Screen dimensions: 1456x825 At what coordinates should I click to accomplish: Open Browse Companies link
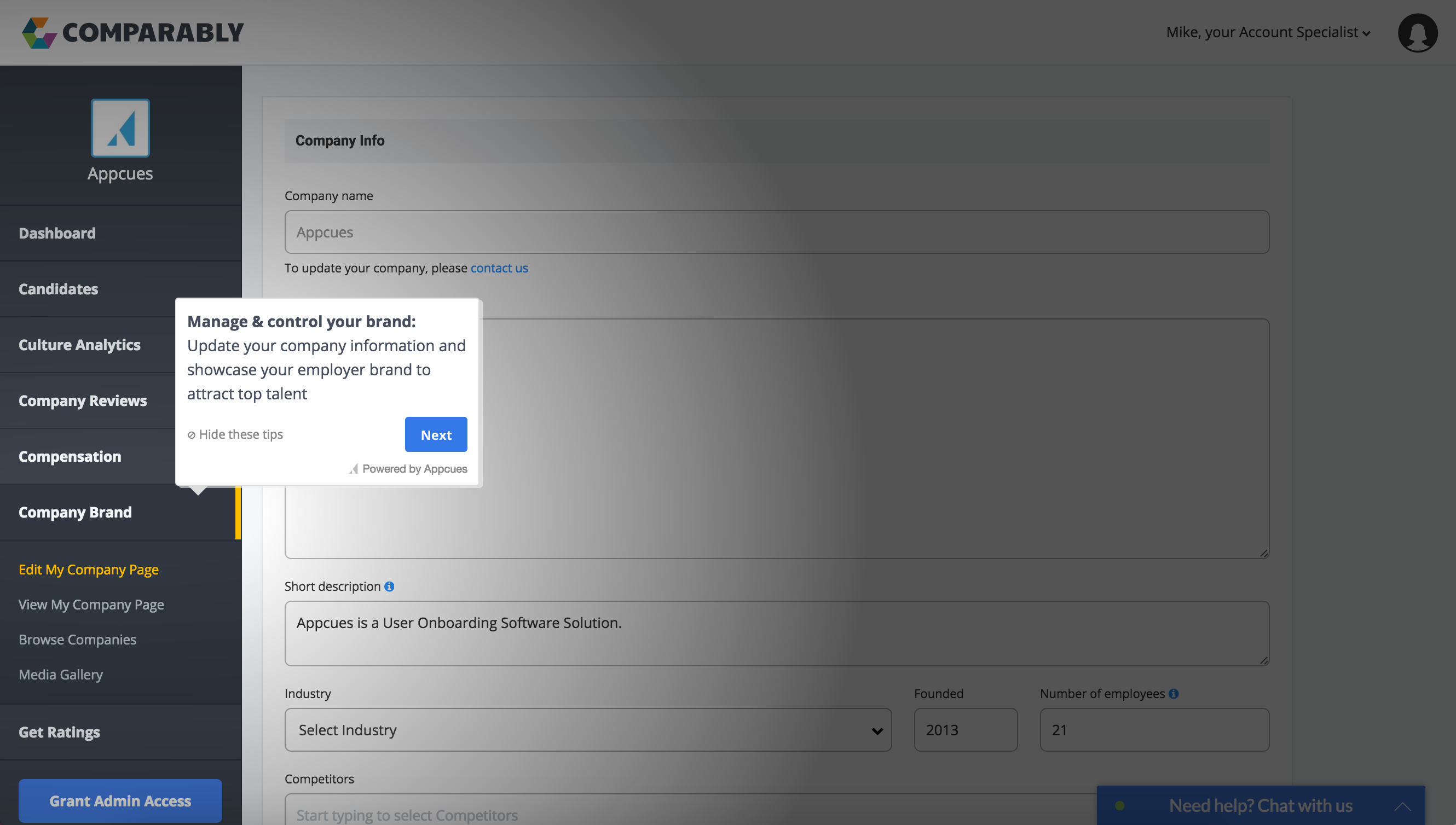coord(77,639)
